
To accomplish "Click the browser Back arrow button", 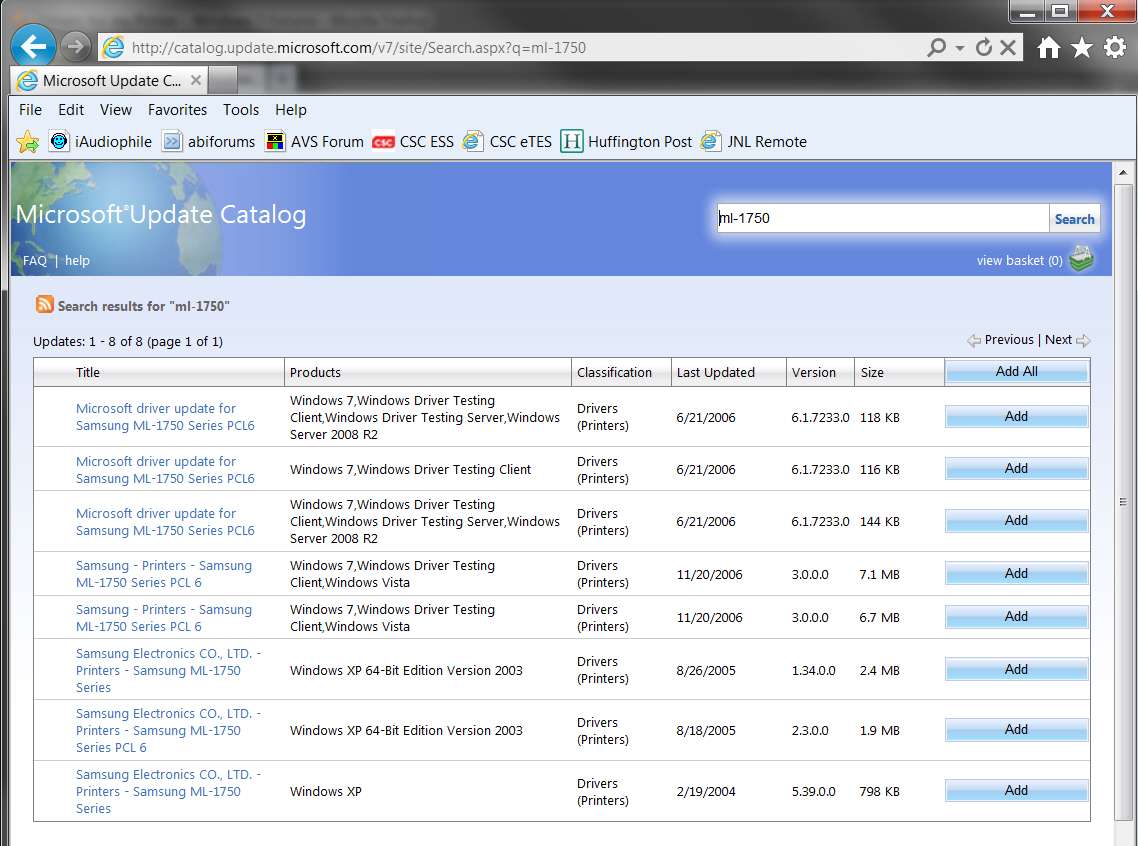I will [x=33, y=47].
